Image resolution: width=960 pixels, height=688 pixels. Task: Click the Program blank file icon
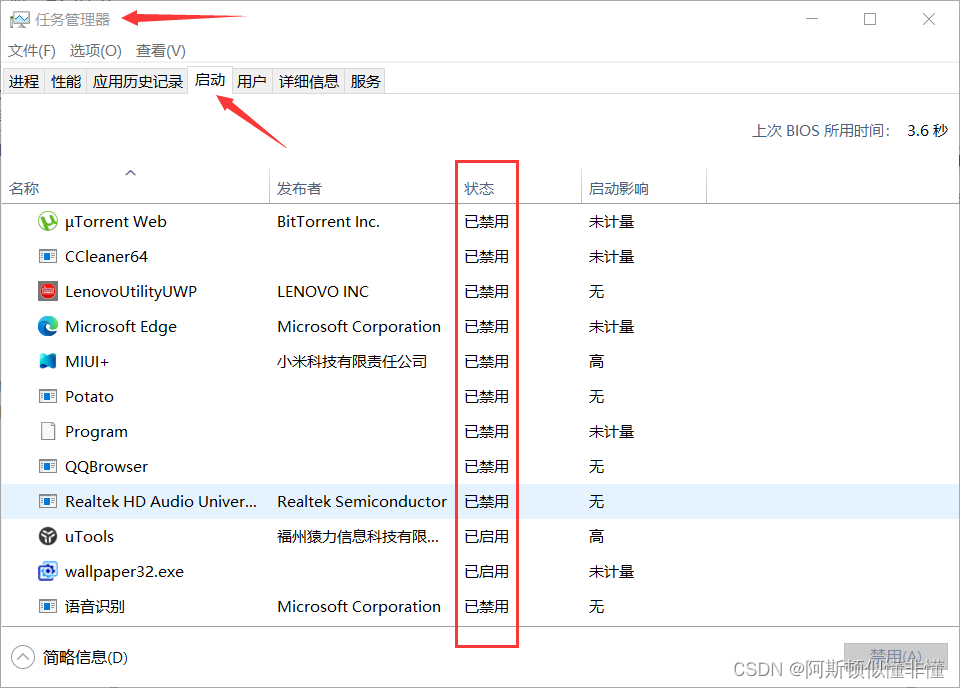click(x=48, y=432)
